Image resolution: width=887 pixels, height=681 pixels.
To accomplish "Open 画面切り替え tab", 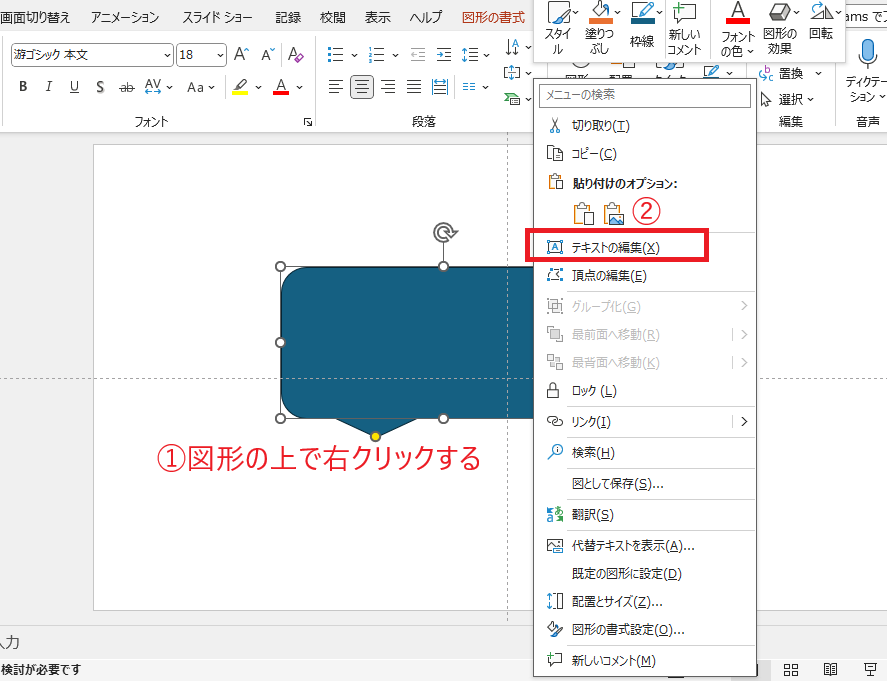I will tap(35, 18).
